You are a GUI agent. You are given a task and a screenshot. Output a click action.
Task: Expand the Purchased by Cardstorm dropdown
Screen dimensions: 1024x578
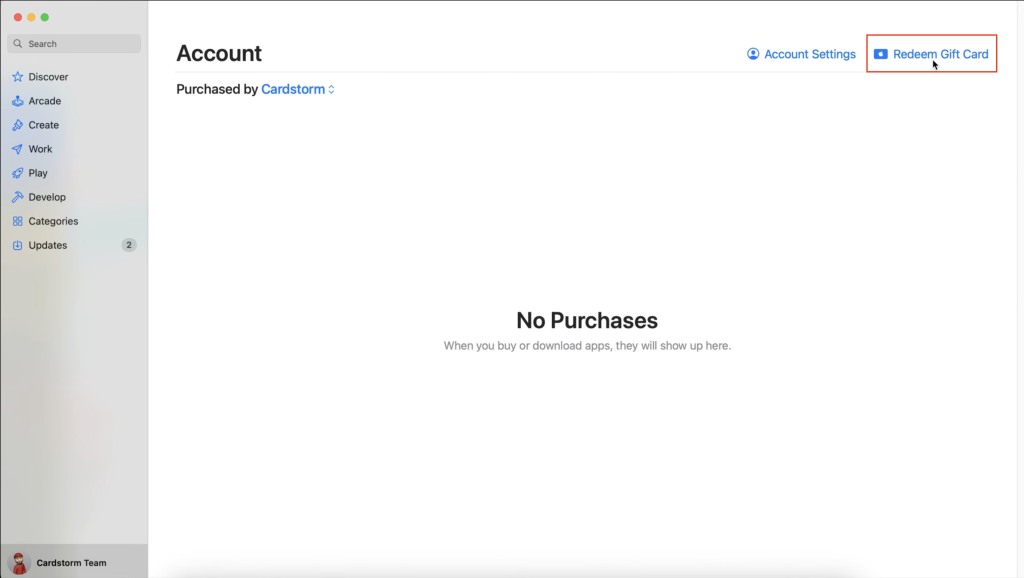(292, 89)
